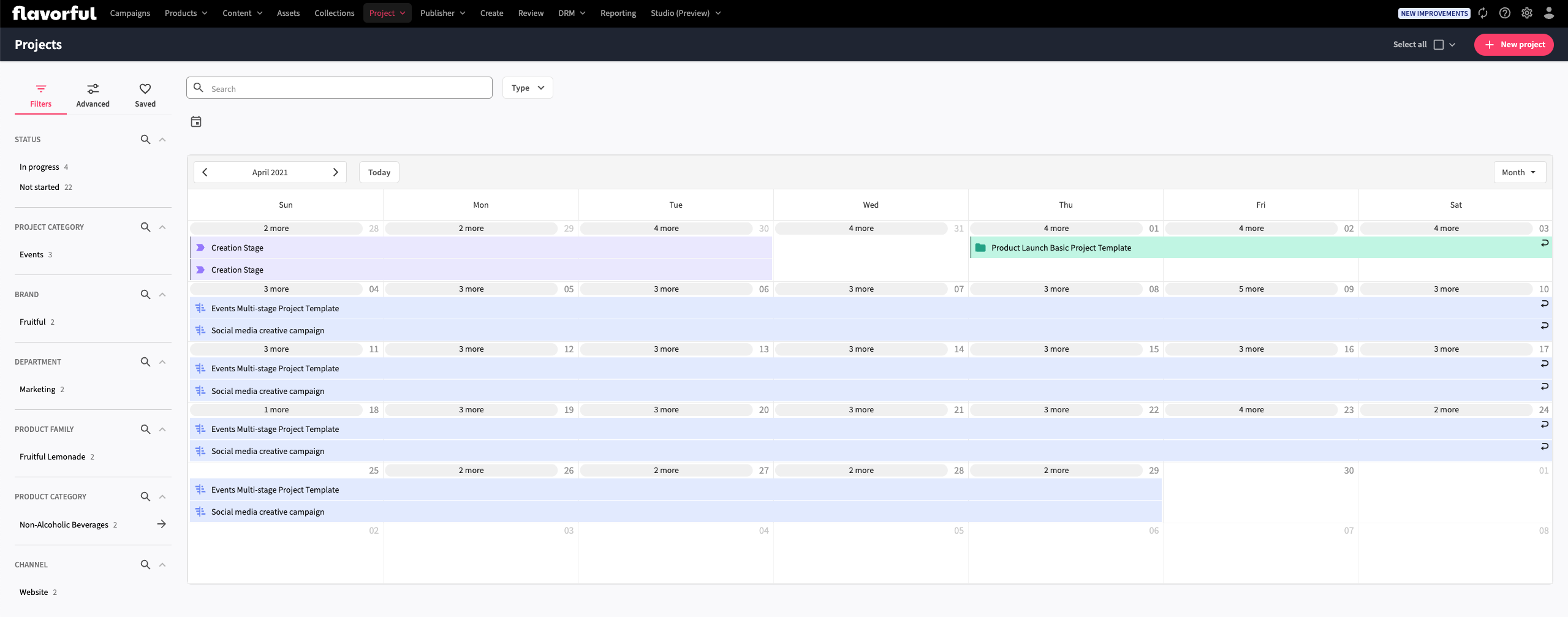1568x617 pixels.
Task: Click the refresh sync icon in header
Action: pos(1483,13)
